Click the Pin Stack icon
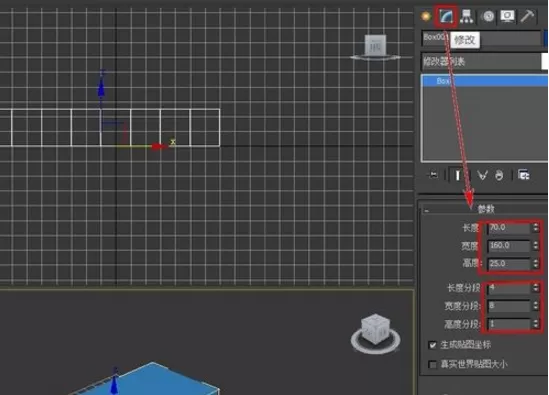This screenshot has height=395, width=549. 433,175
